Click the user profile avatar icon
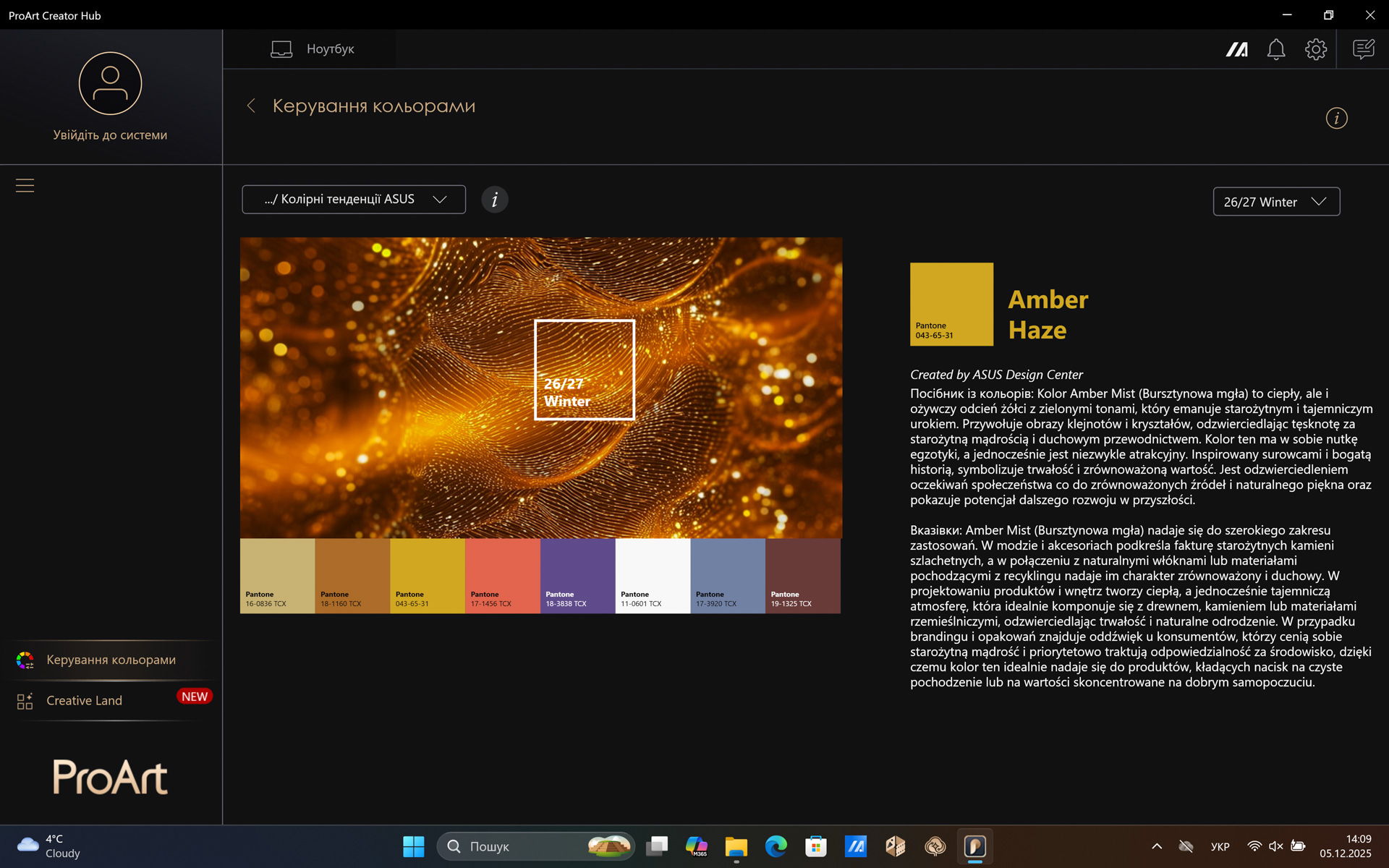 [x=110, y=83]
